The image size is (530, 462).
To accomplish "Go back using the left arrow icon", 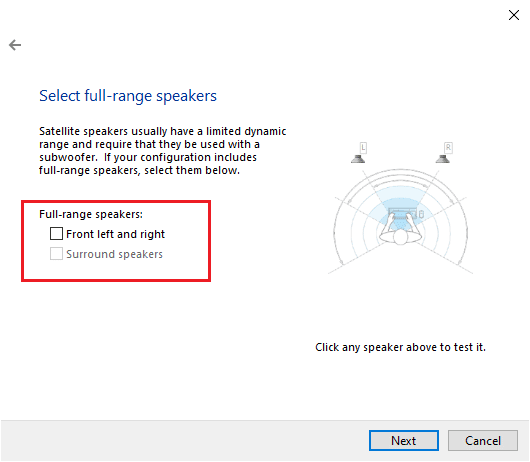I will coord(15,45).
